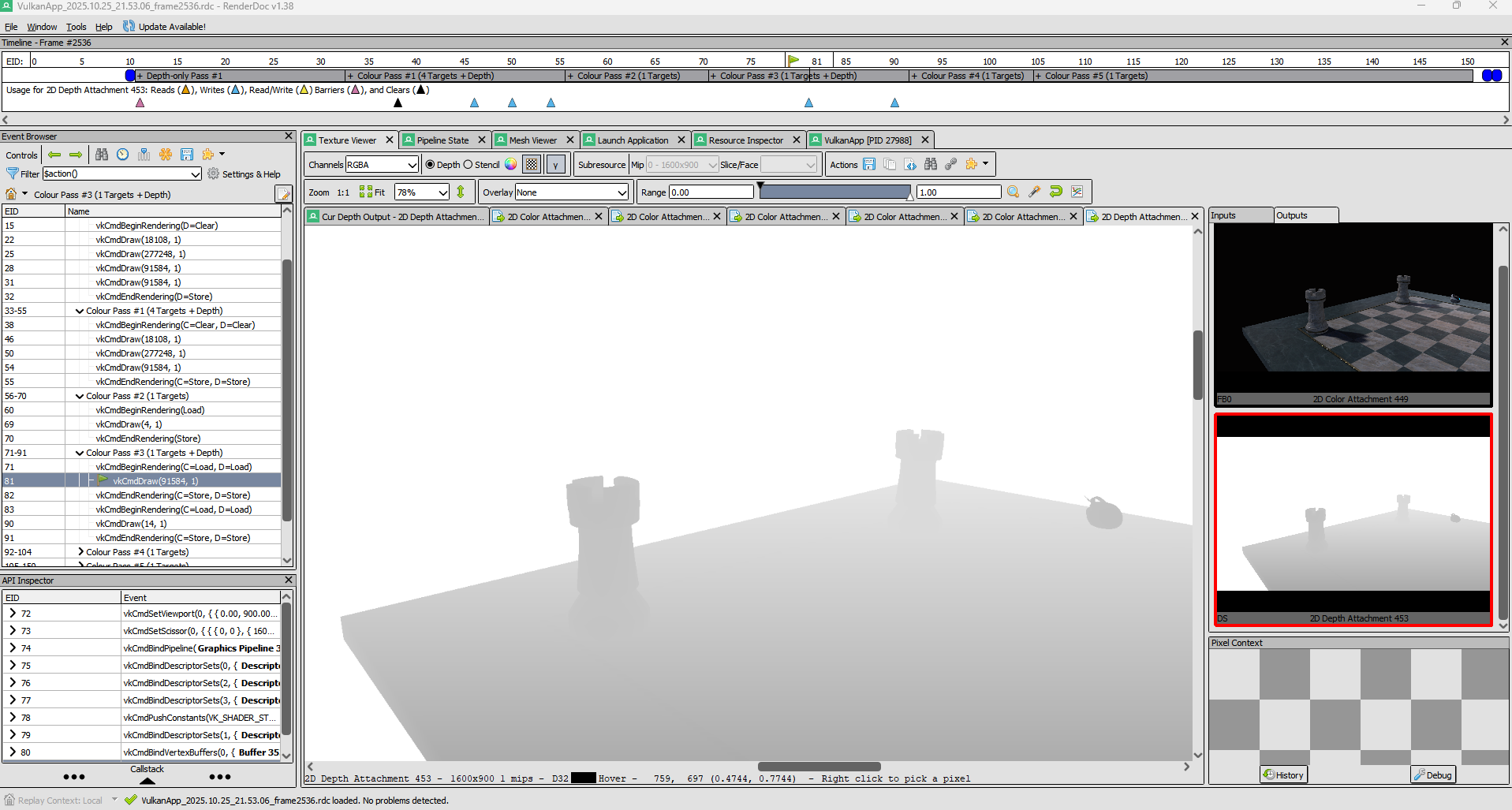The height and width of the screenshot is (810, 1512).
Task: Select the 2D Color Attachment 449 thumbnail
Action: (1353, 314)
